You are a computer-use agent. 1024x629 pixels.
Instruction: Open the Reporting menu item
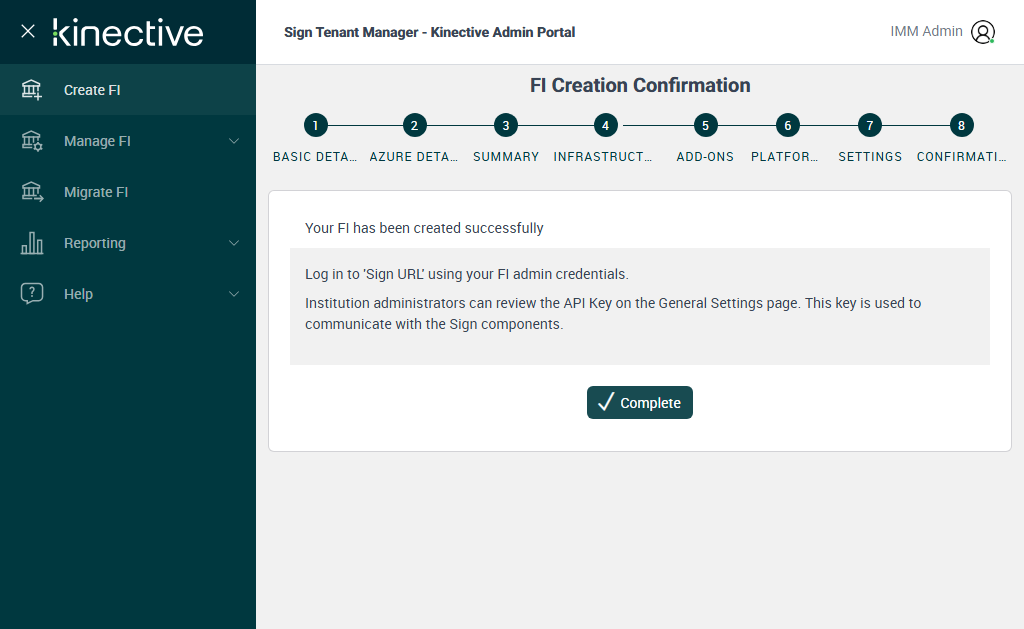coord(128,242)
